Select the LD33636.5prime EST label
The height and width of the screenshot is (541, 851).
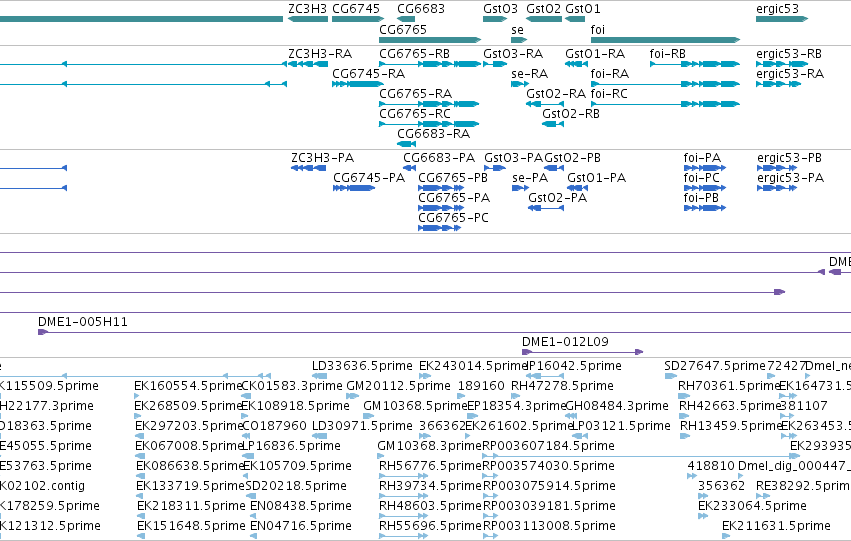pyautogui.click(x=362, y=366)
